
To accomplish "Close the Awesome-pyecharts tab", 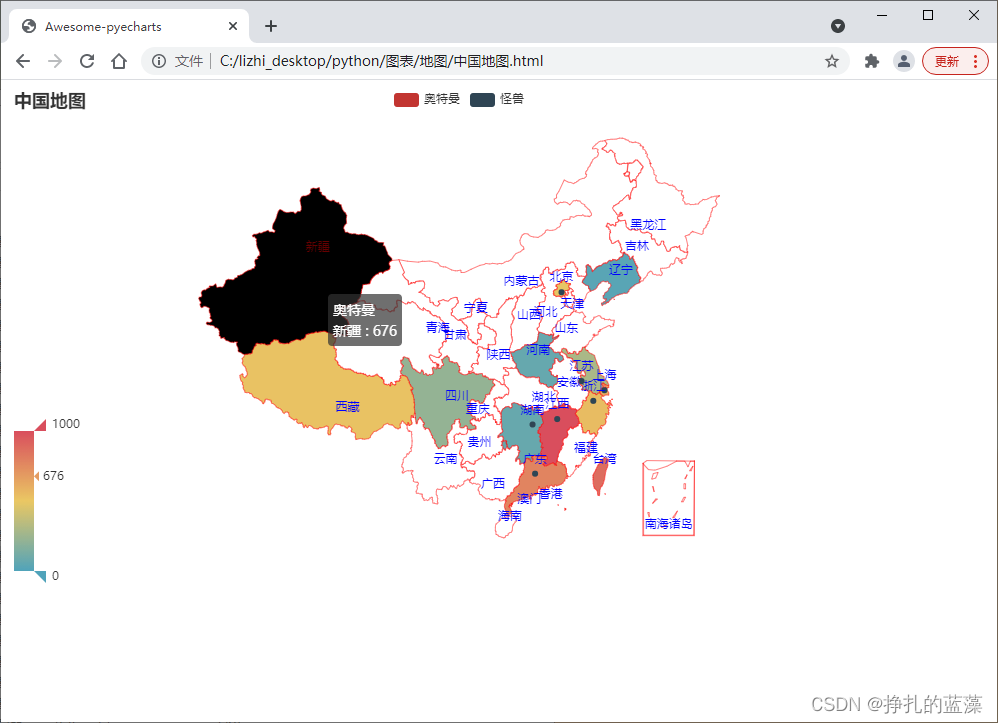I will 233,26.
